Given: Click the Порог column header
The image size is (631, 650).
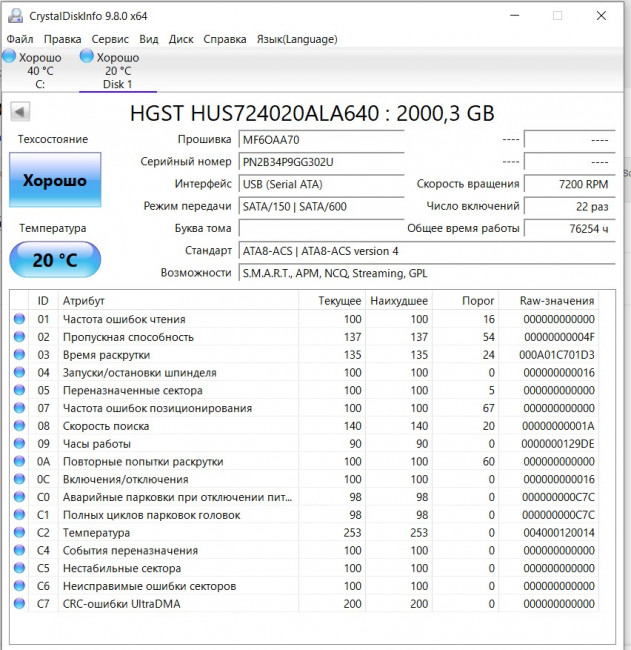Looking at the screenshot, I should 466,301.
